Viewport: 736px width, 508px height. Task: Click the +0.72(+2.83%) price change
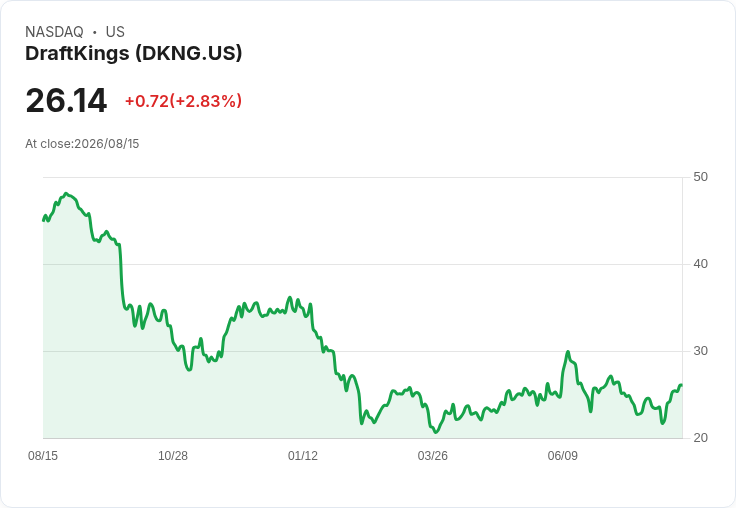[x=183, y=101]
